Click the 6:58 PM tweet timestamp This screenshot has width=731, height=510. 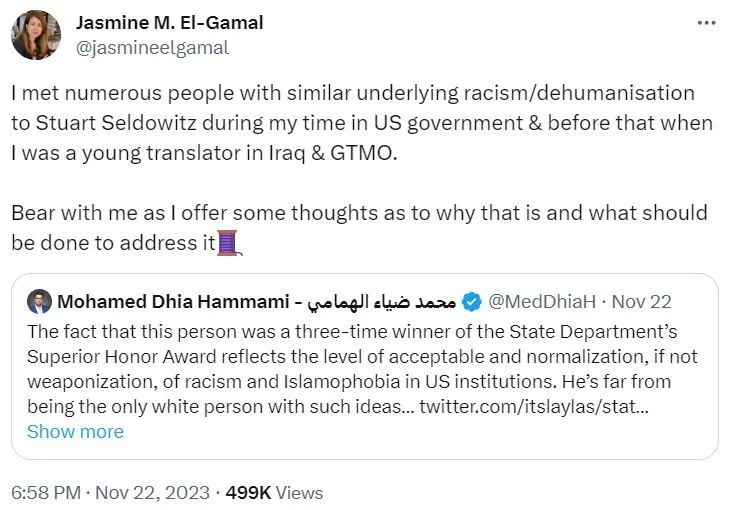[43, 492]
